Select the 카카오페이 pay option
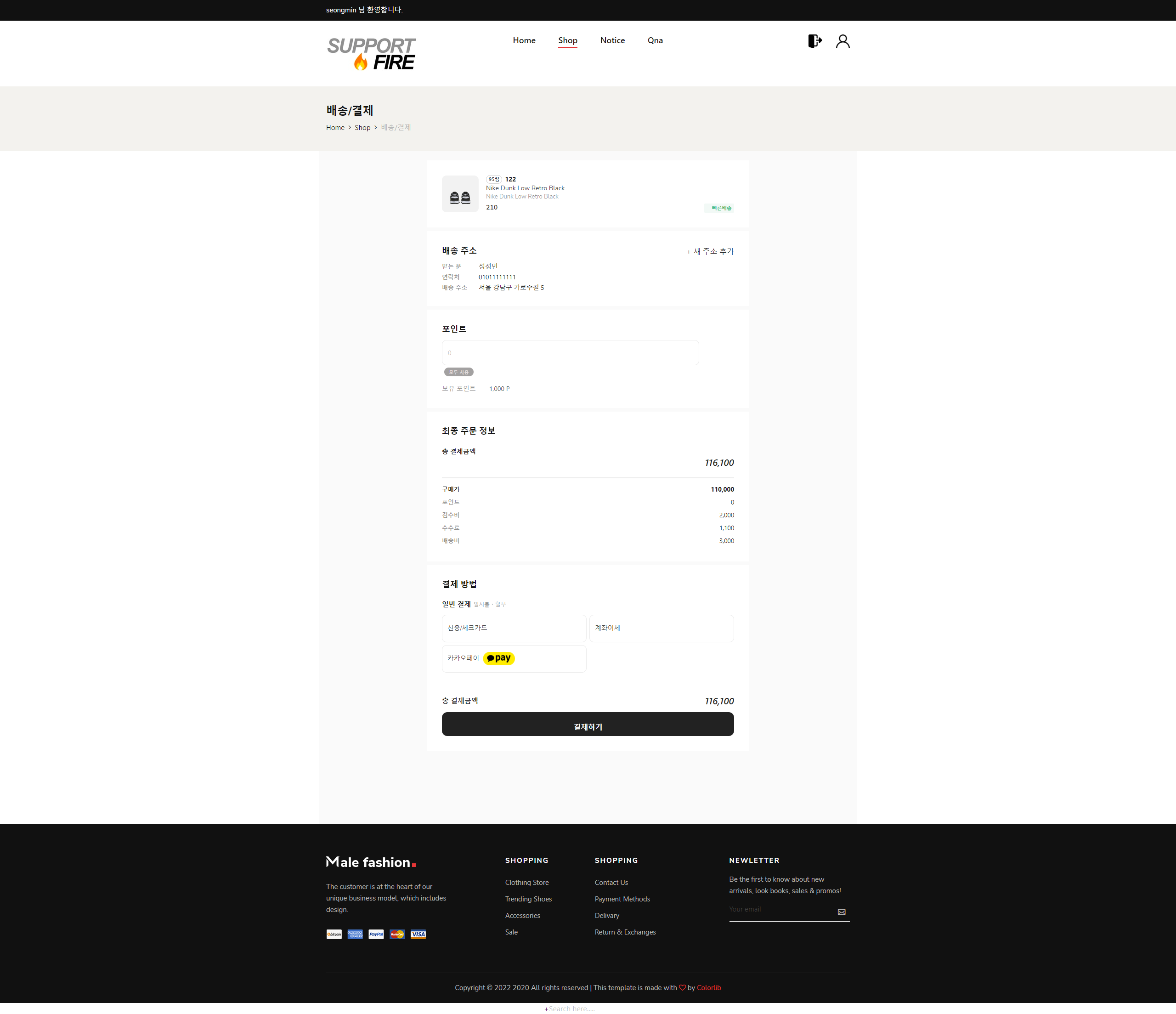This screenshot has height=1014, width=1176. (514, 658)
